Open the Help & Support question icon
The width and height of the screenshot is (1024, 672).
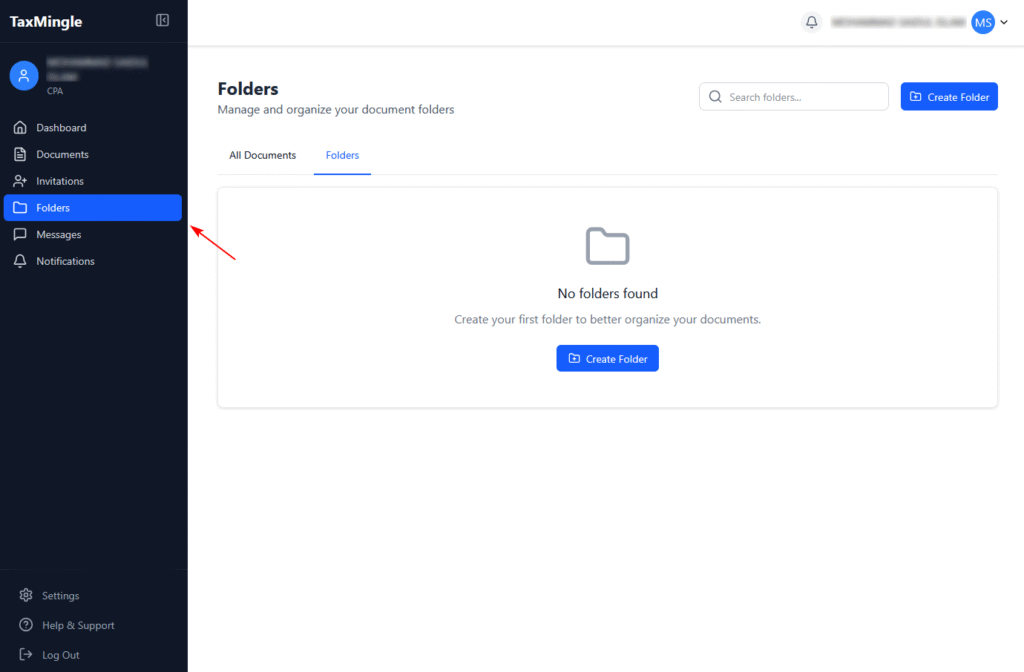click(x=26, y=626)
